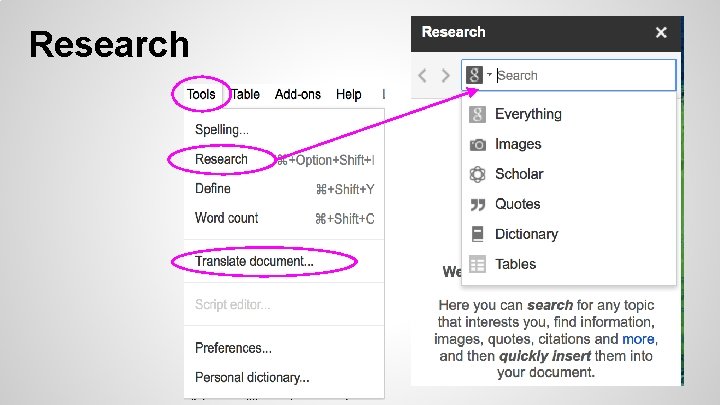
Task: Select the Dictionary book icon
Action: pos(477,234)
